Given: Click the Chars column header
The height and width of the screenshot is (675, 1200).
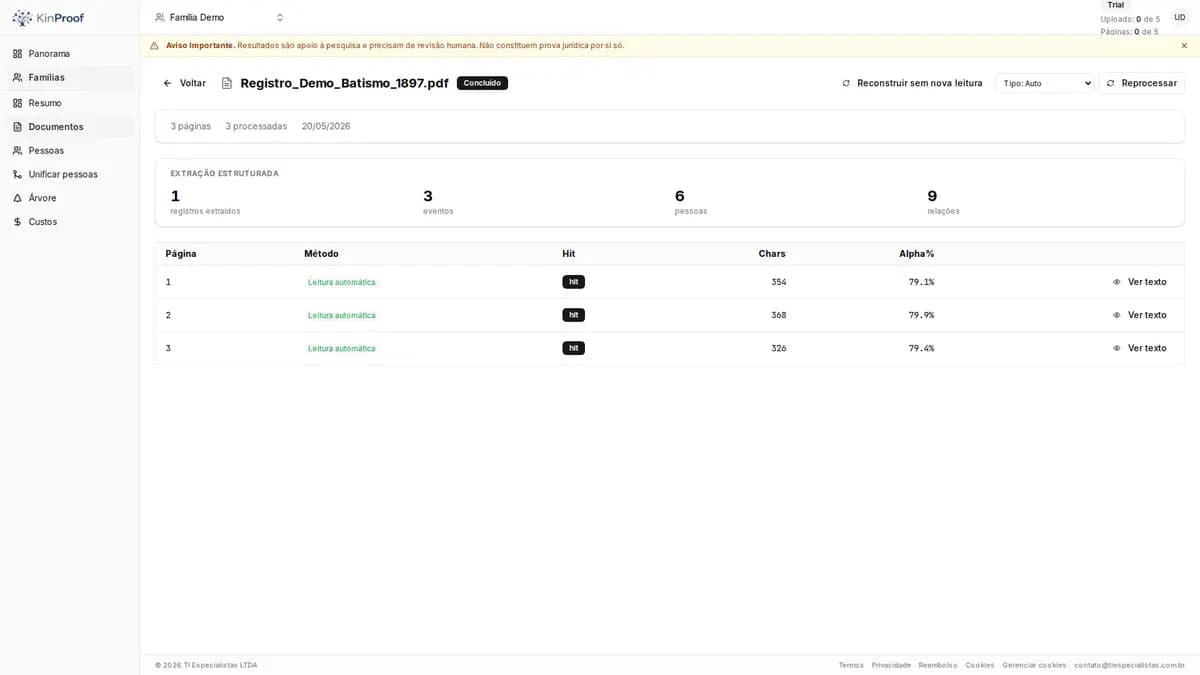Looking at the screenshot, I should tap(772, 254).
